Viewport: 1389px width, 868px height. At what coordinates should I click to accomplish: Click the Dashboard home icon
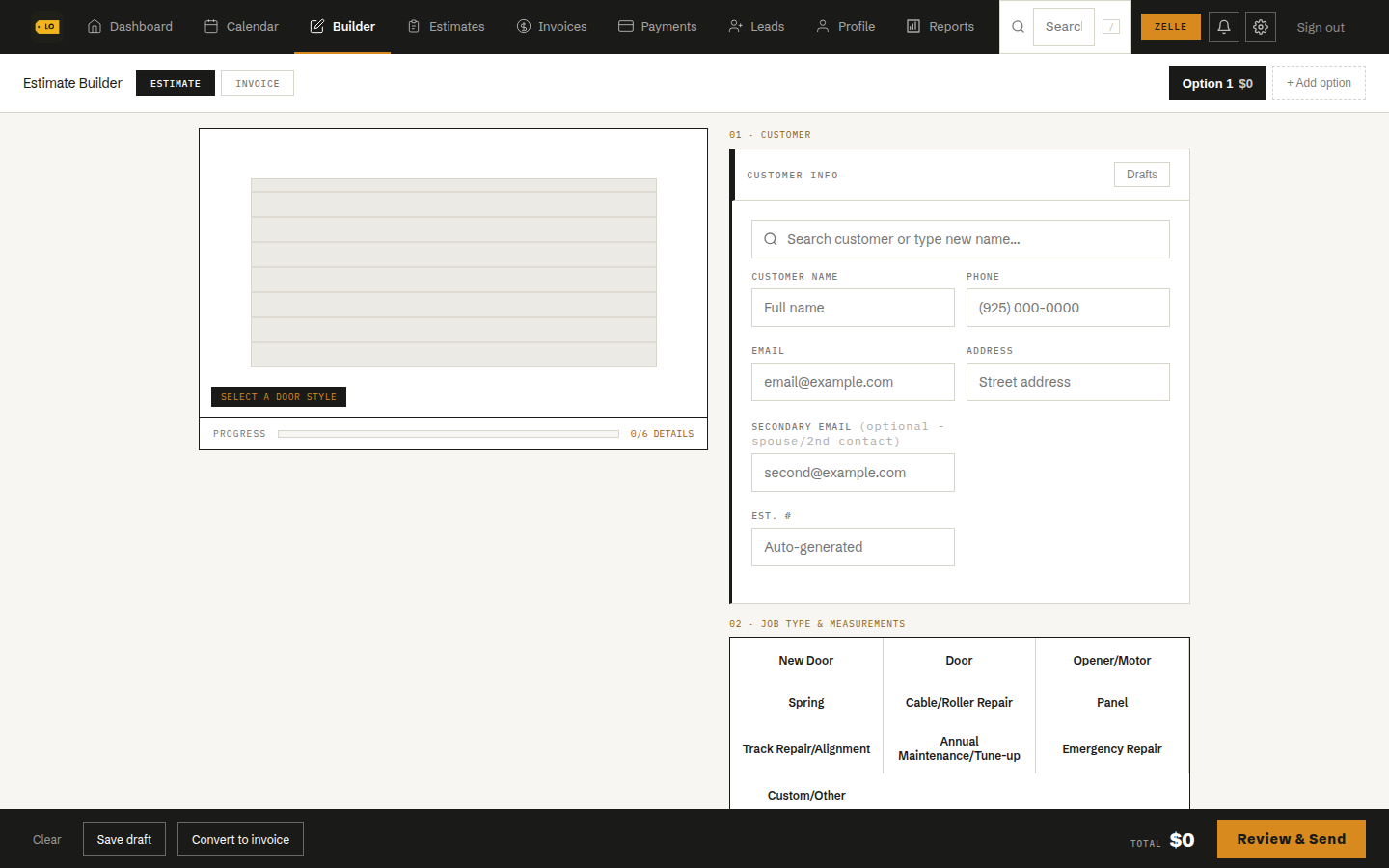[x=95, y=26]
